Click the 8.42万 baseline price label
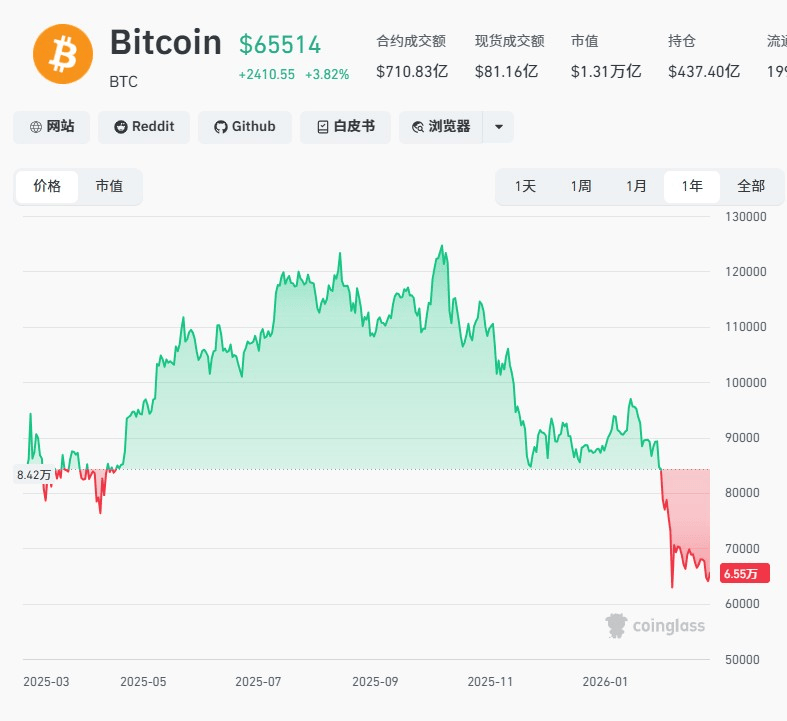Image resolution: width=787 pixels, height=721 pixels. (x=33, y=475)
